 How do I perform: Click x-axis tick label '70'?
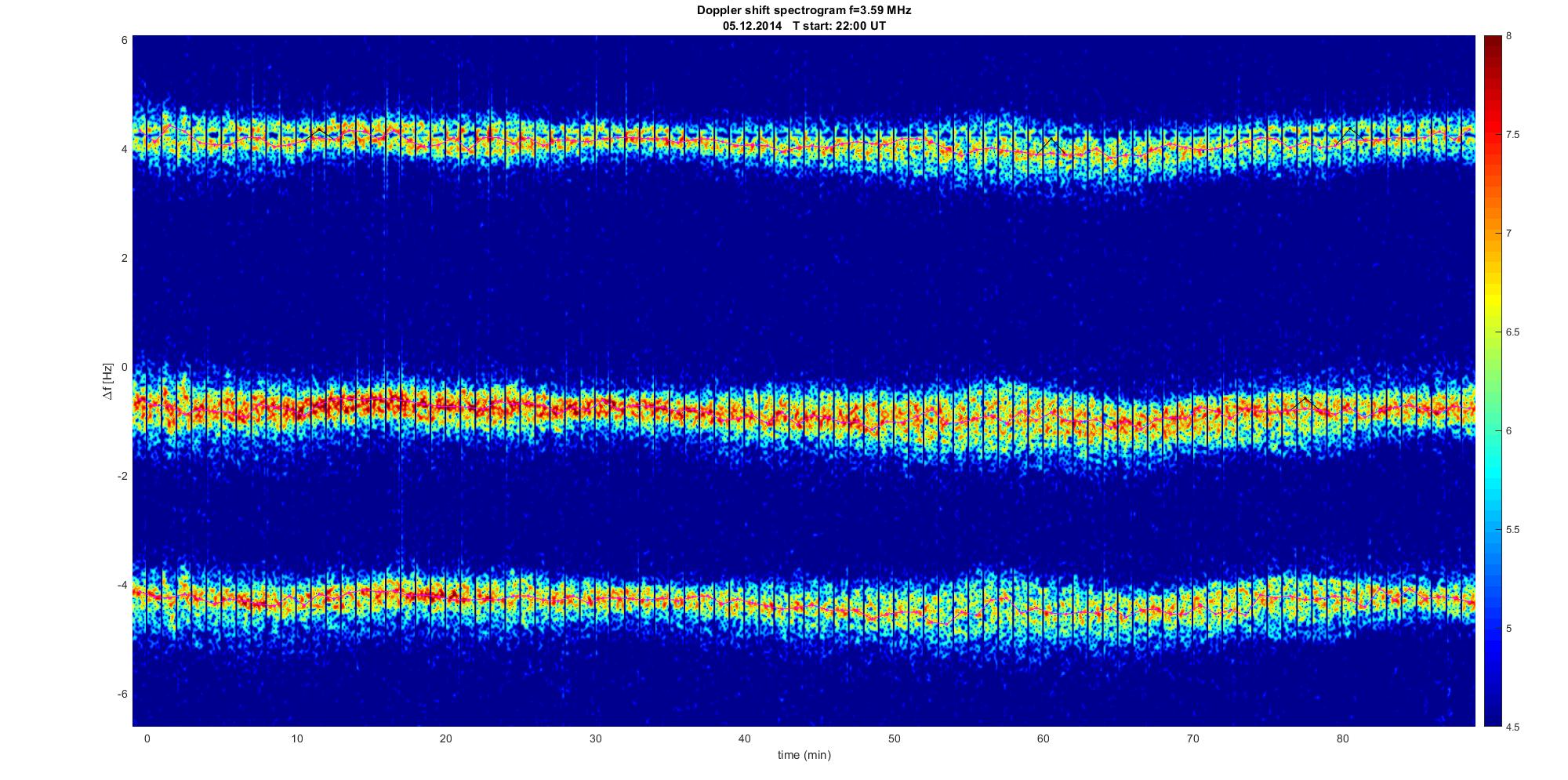coord(1193,738)
